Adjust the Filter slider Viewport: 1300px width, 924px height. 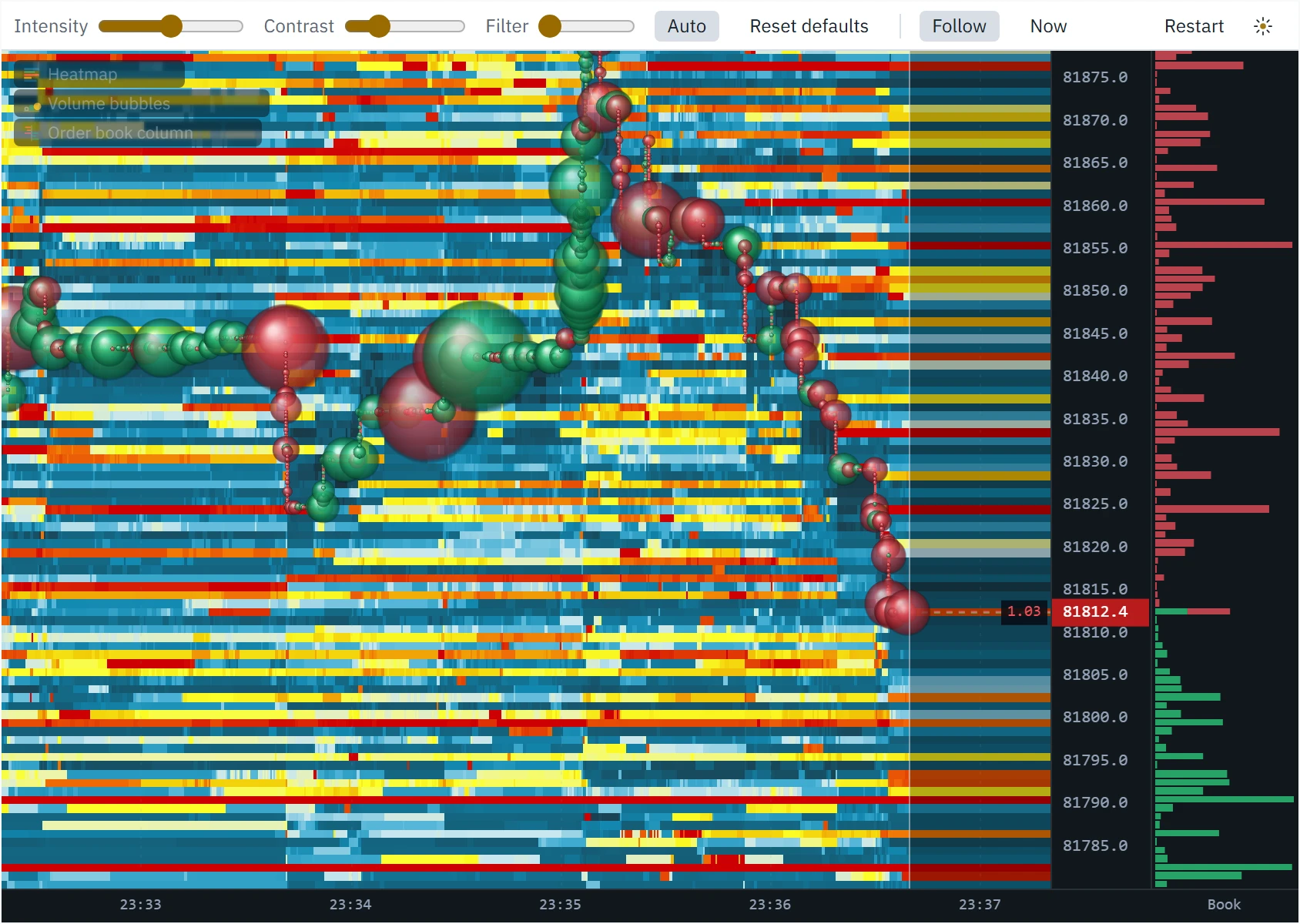tap(587, 26)
